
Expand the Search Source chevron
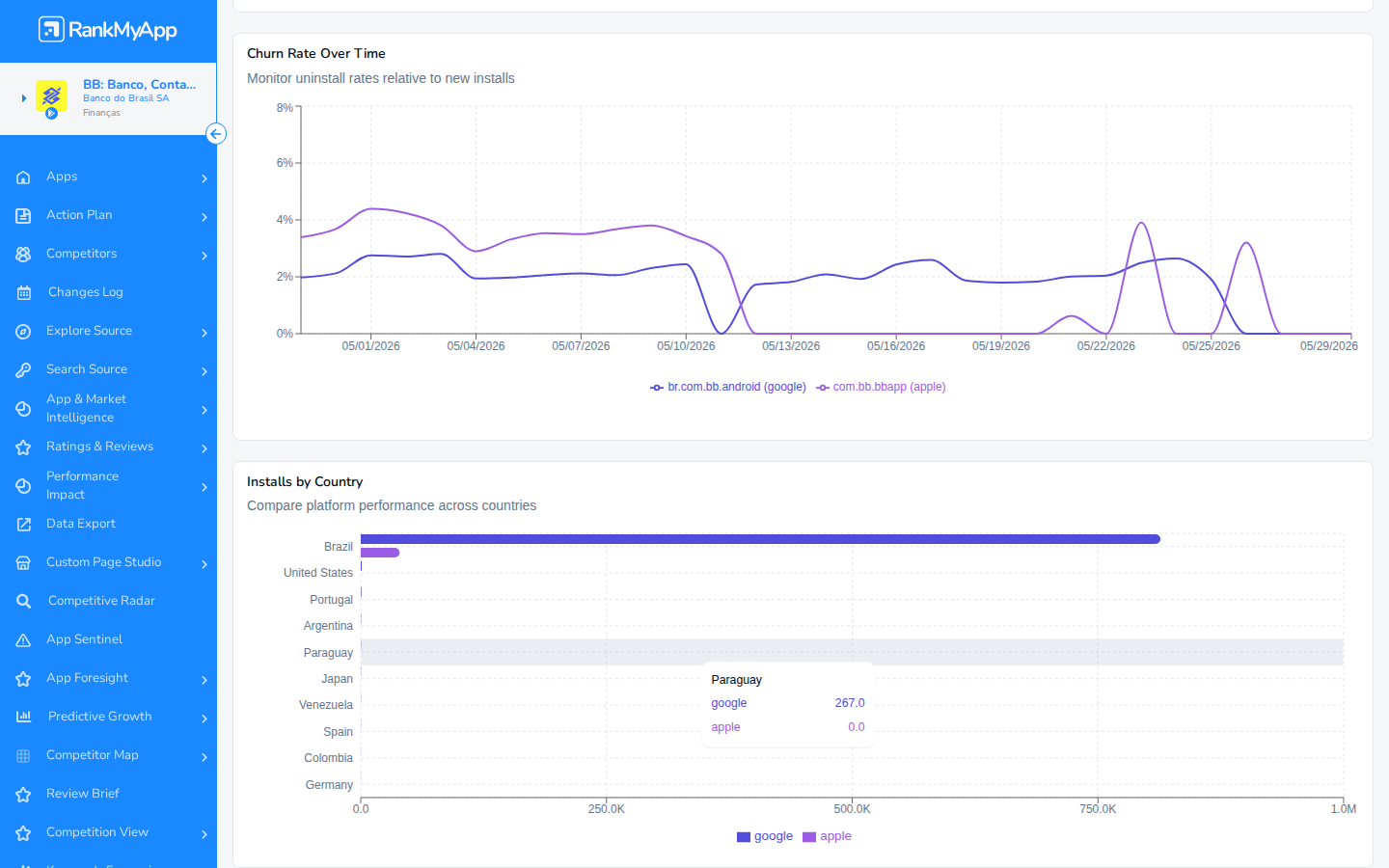click(x=204, y=371)
